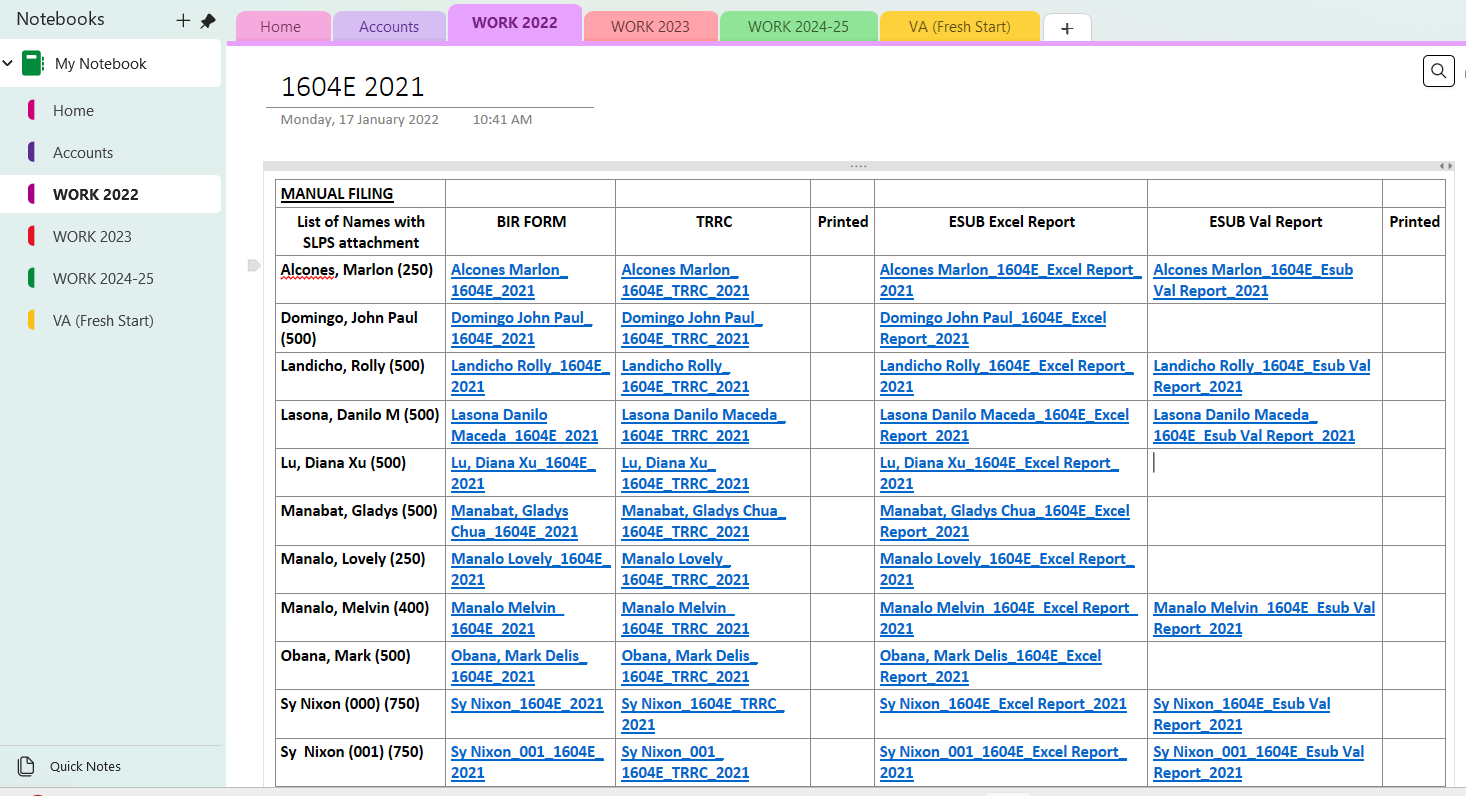Image resolution: width=1466 pixels, height=796 pixels.
Task: Select Home in the notebook sidebar
Action: (110, 111)
